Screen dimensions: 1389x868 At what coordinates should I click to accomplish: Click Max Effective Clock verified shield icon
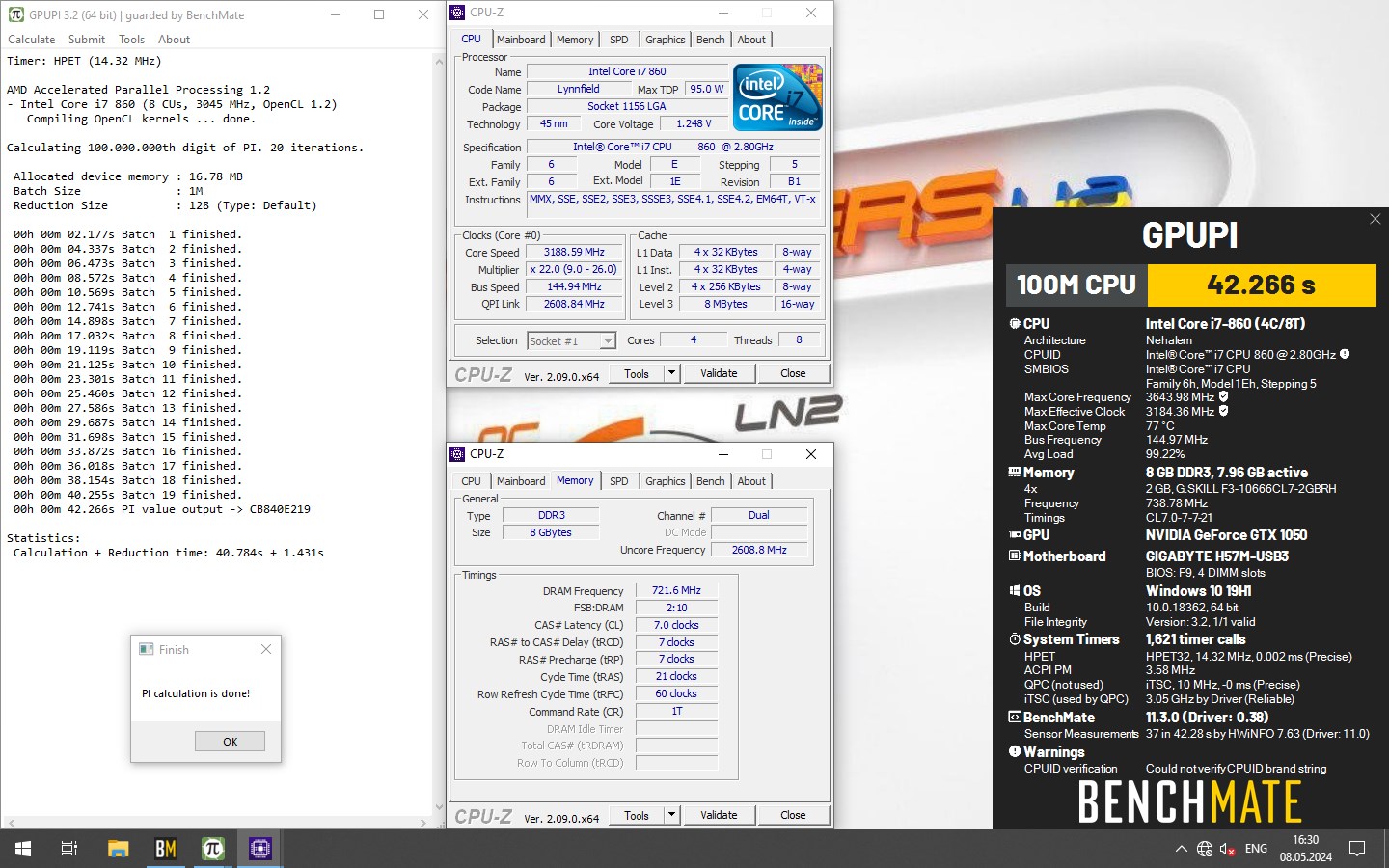[1224, 411]
